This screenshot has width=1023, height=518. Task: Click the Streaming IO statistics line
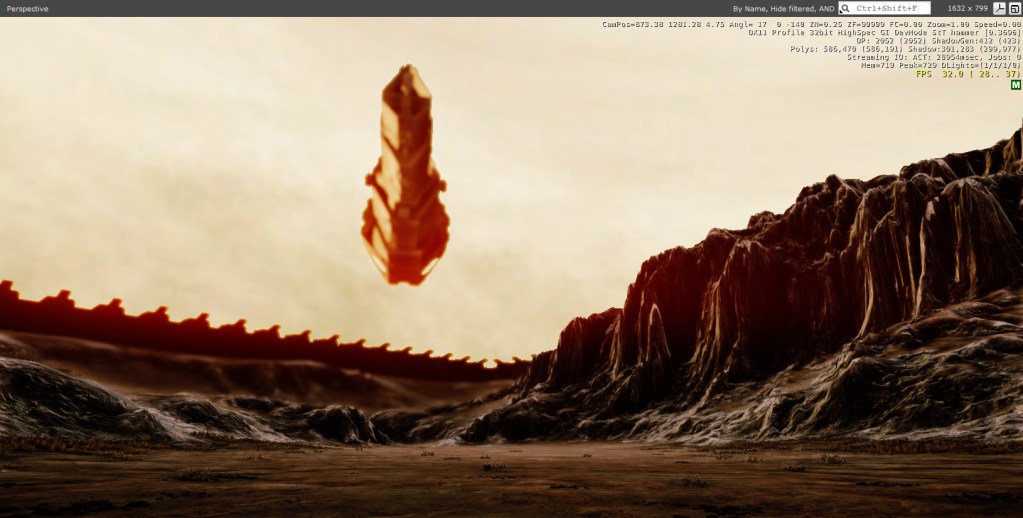(934, 57)
